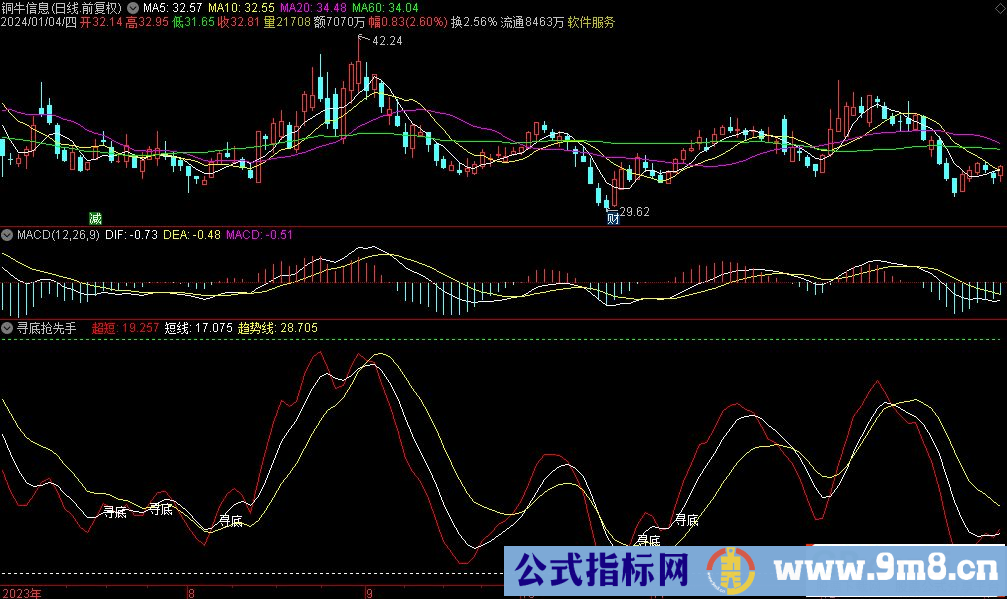Image resolution: width=1007 pixels, height=599 pixels.
Task: Click the MACD(12,26,9) indicator name
Action: (58, 235)
